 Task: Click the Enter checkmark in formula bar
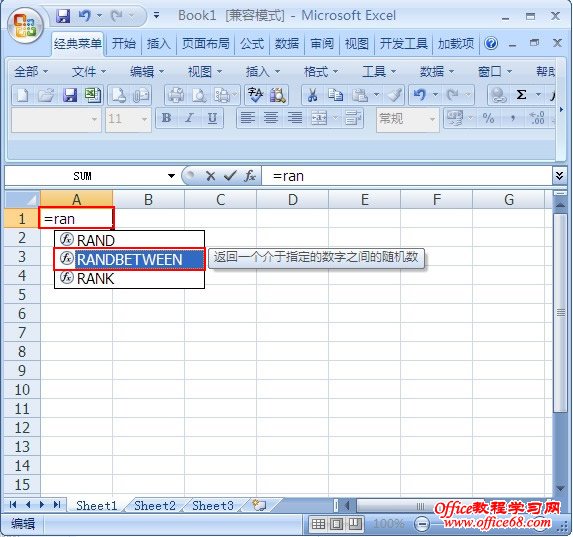coord(230,176)
